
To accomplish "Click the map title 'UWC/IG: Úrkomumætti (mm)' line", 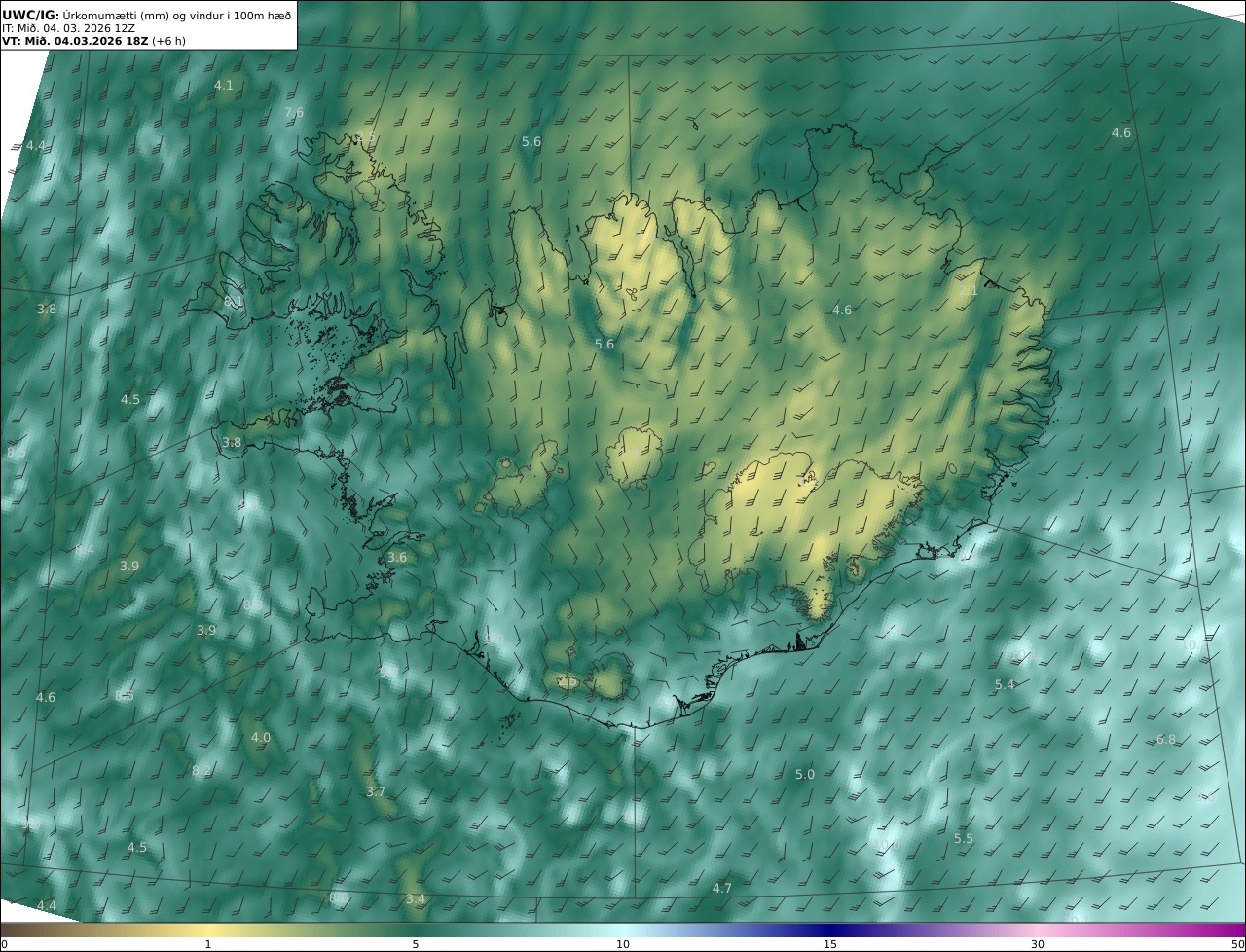I will (x=146, y=16).
